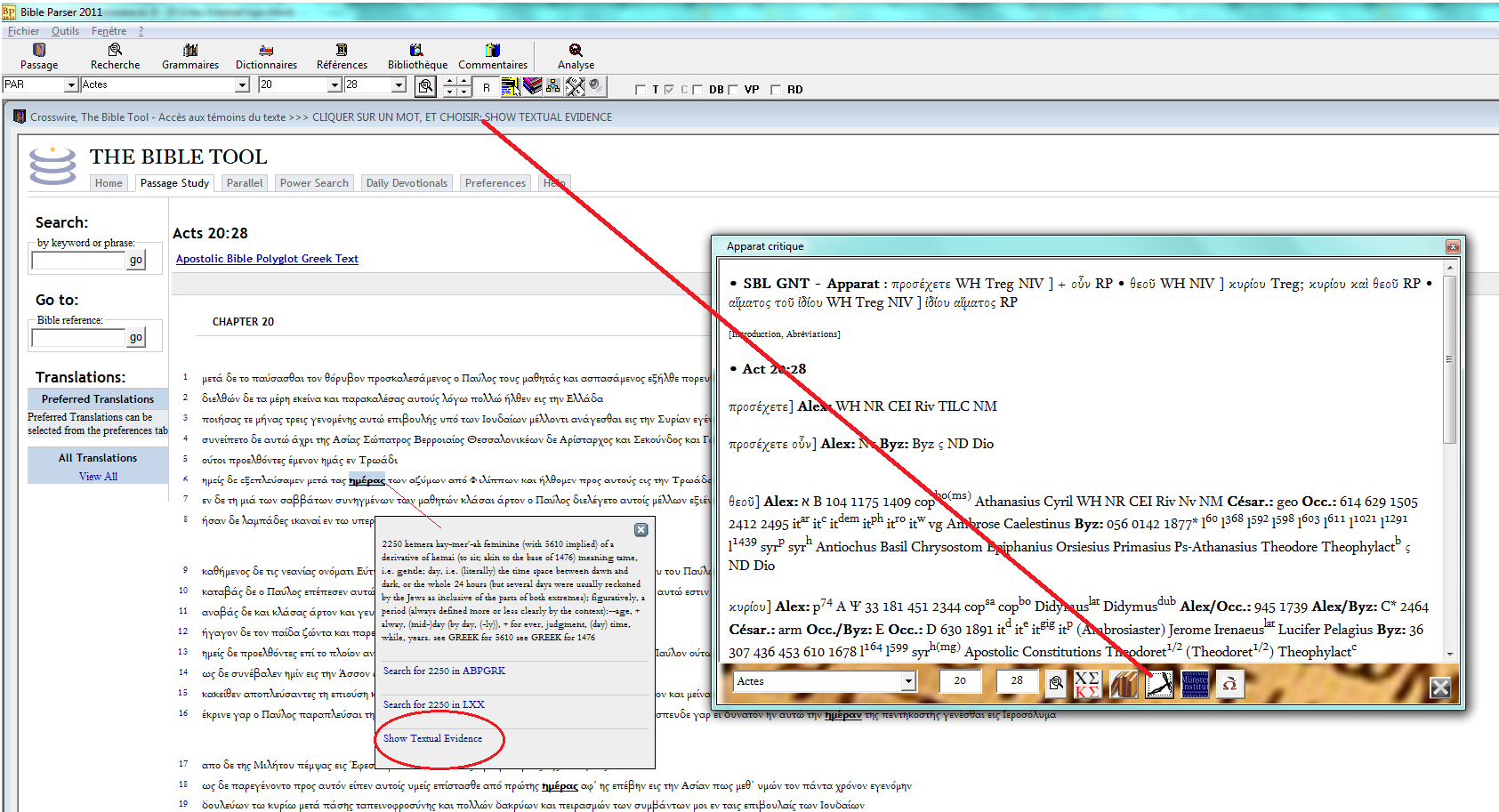Click the crossed tools icon in second toolbar
Screen dimensions: 1499x812
[575, 85]
